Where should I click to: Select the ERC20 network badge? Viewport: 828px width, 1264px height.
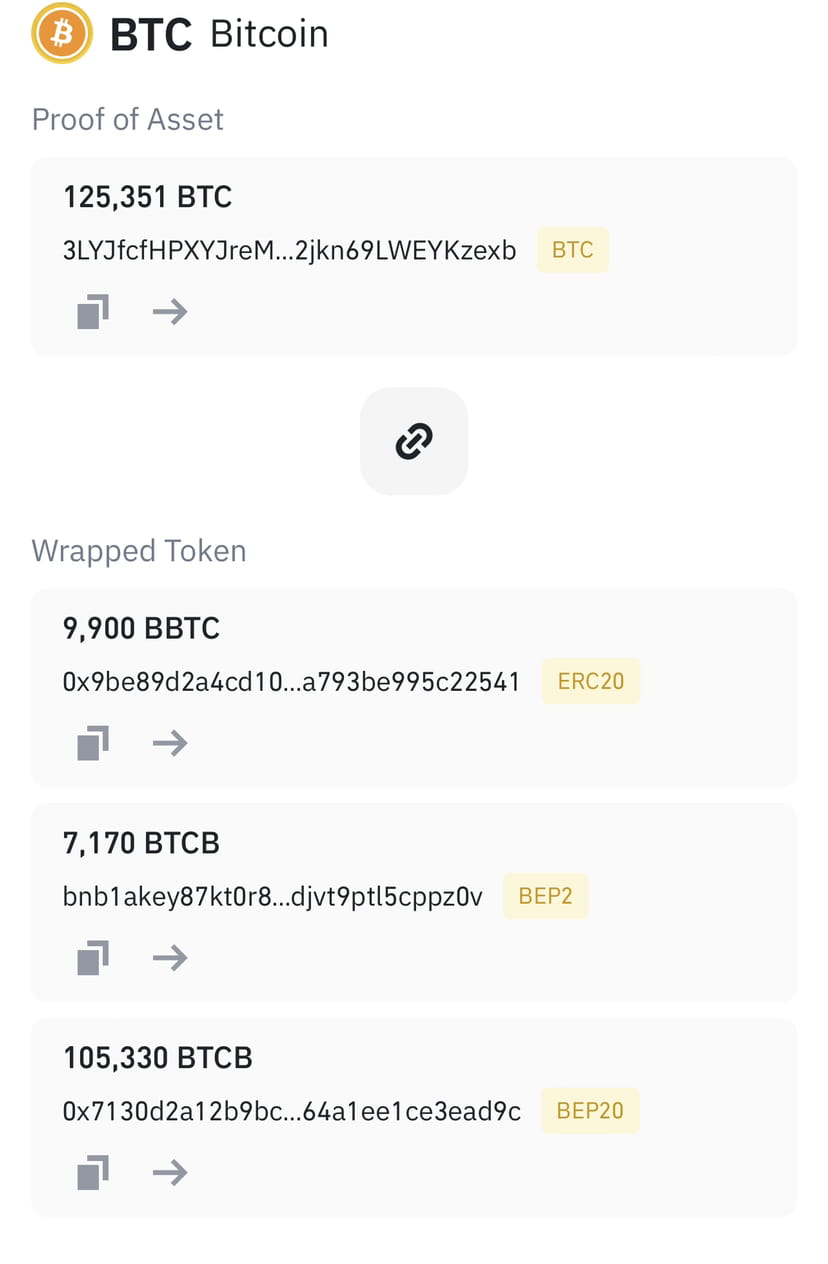coord(591,681)
